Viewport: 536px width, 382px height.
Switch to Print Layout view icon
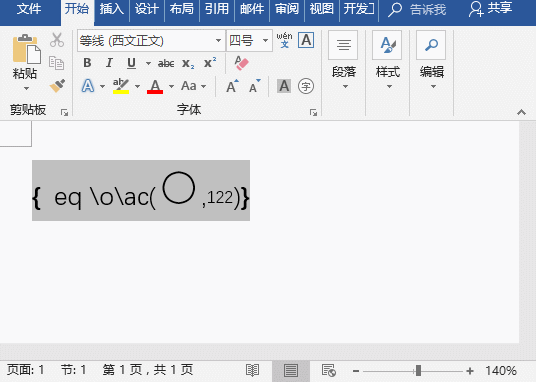coord(291,370)
